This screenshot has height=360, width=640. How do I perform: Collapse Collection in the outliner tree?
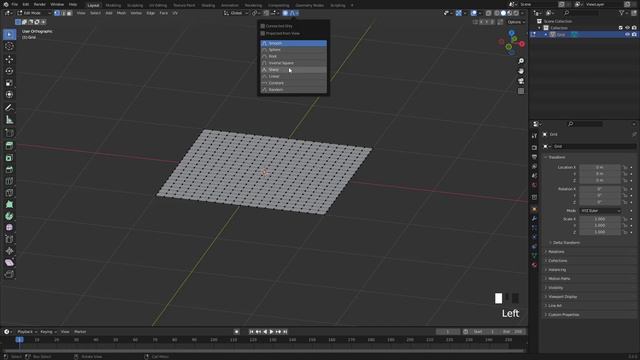[x=539, y=28]
